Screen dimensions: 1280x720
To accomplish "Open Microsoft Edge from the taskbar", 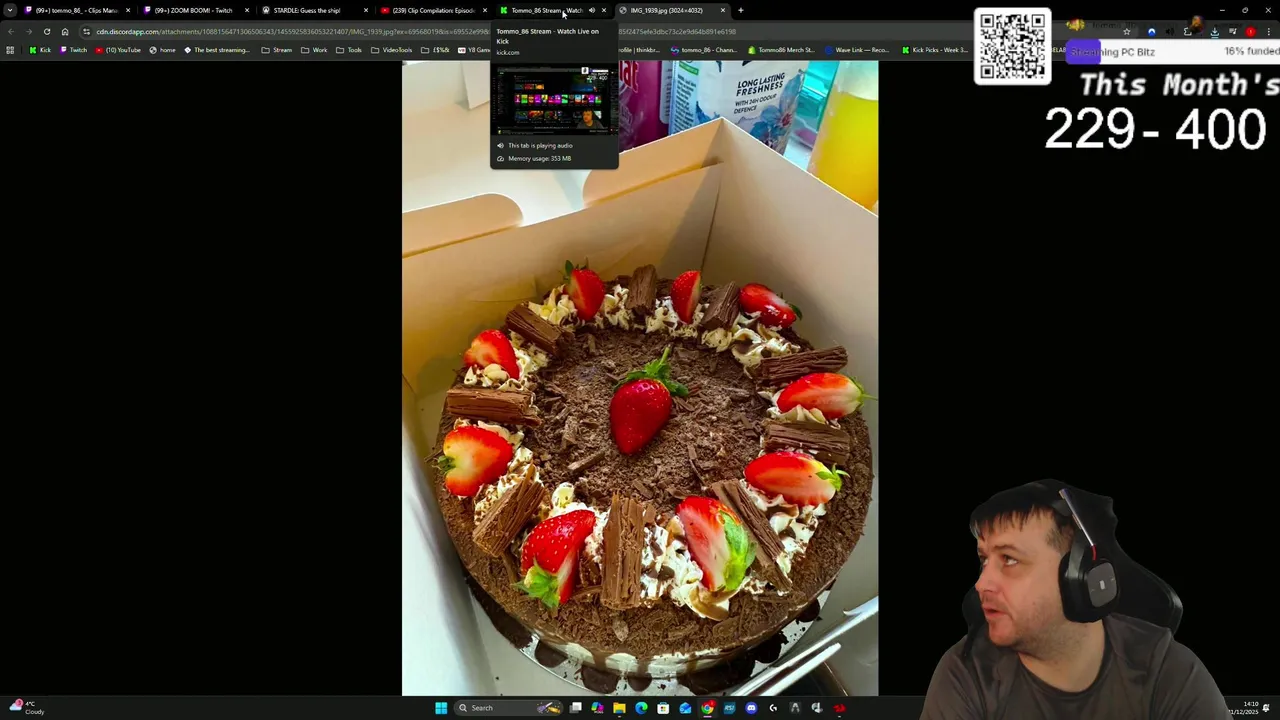I will [641, 708].
